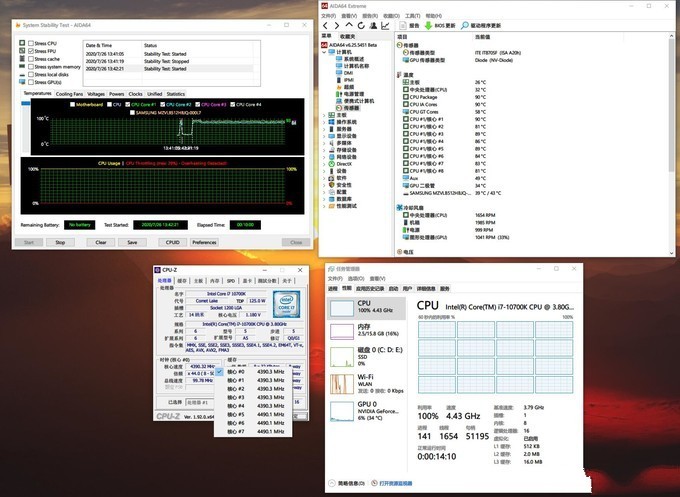Uncheck Stress FPU checkbox
Image resolution: width=680 pixels, height=497 pixels.
click(31, 51)
